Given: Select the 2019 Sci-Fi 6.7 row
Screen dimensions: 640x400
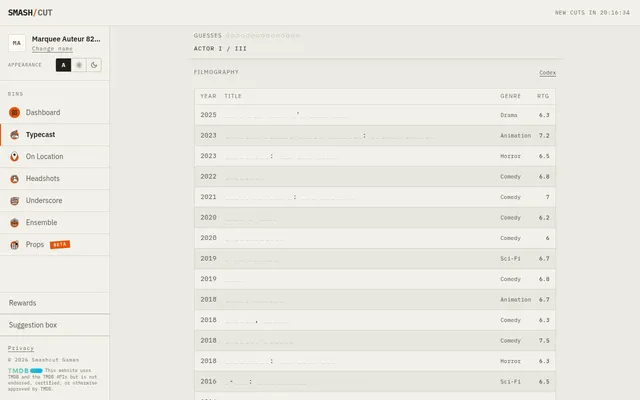Looking at the screenshot, I should (375, 258).
